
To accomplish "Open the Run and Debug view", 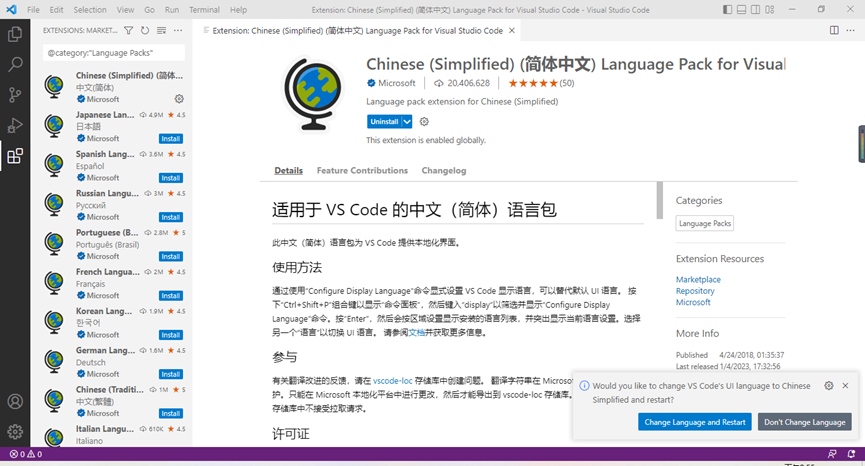I will coord(15,125).
